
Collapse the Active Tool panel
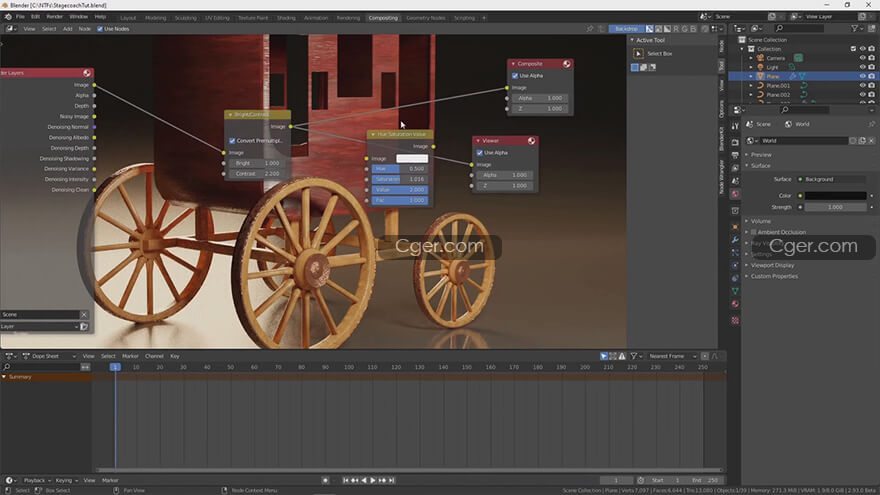(x=632, y=40)
